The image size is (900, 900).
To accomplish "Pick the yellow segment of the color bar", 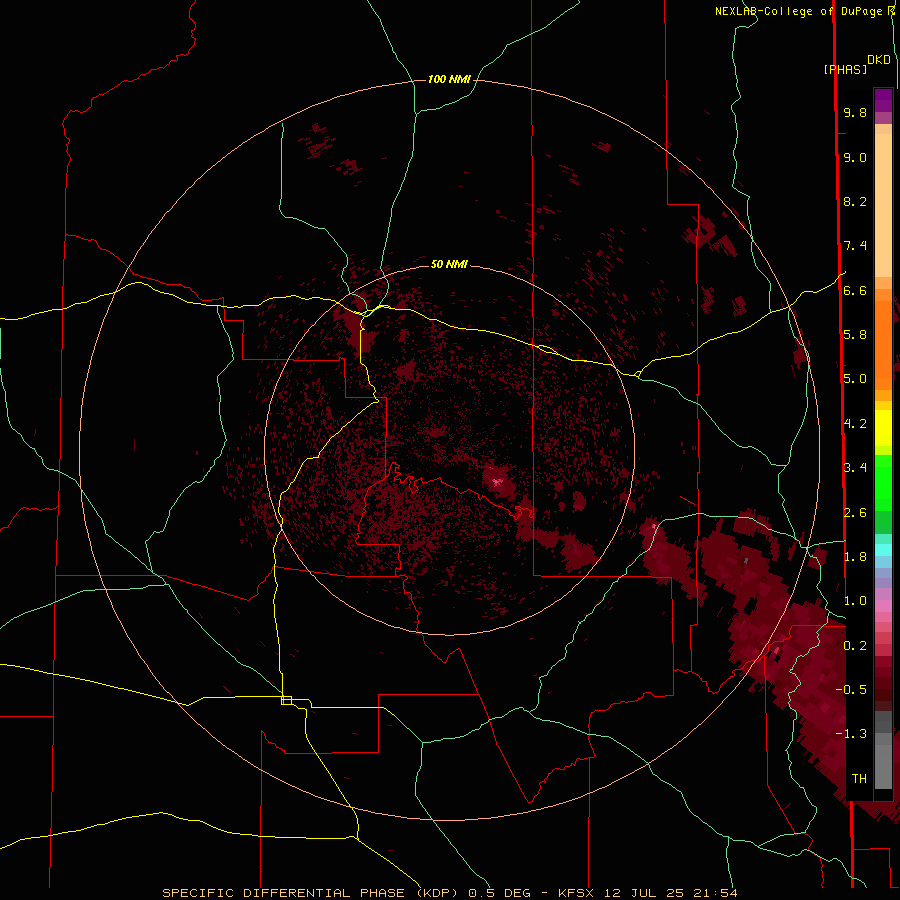I will coord(883,428).
